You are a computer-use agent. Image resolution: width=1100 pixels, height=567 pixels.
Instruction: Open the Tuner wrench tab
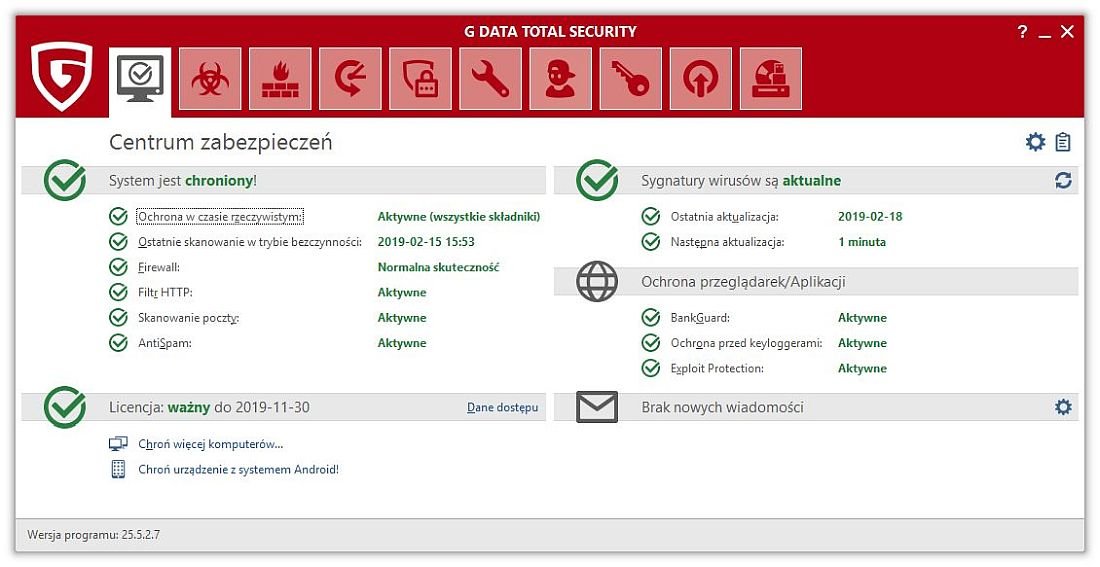click(x=490, y=79)
